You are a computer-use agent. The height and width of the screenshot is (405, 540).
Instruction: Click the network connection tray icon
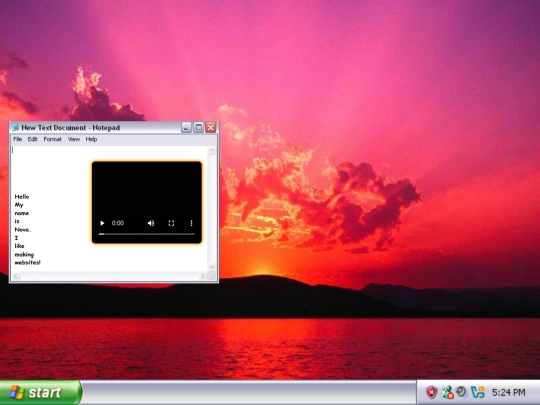tap(447, 392)
